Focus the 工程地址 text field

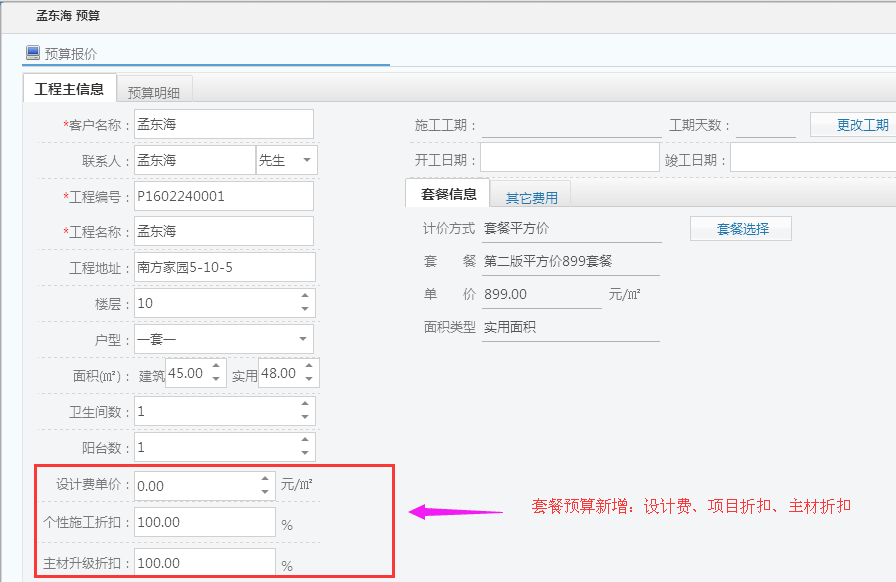point(224,267)
